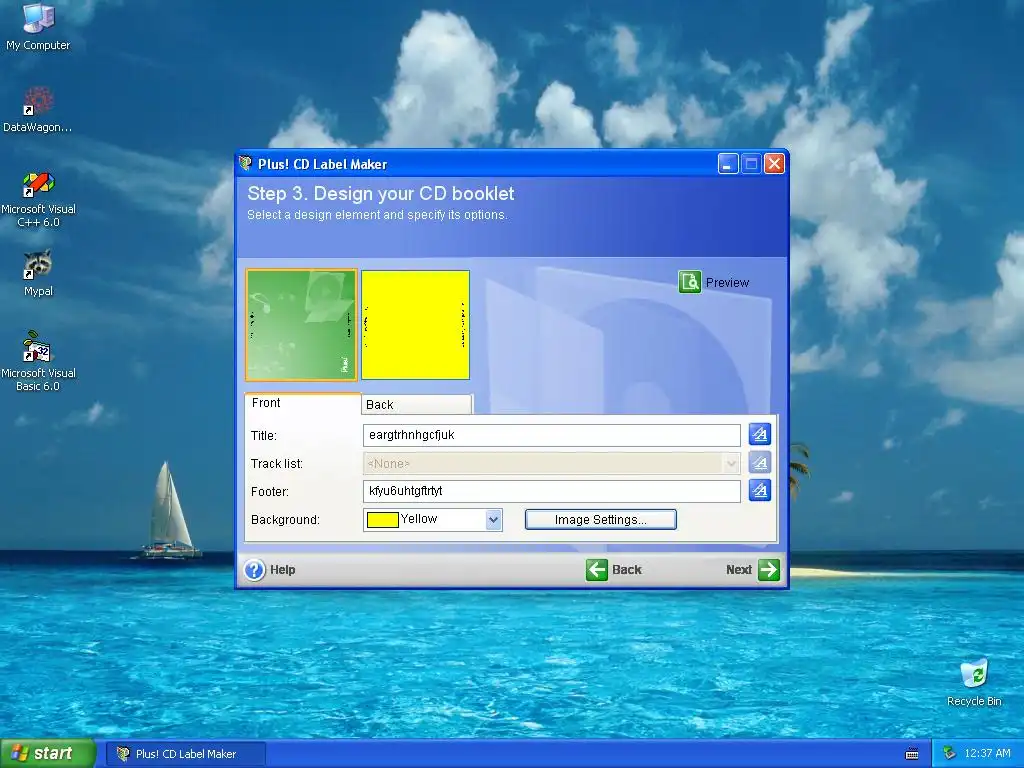1024x768 pixels.
Task: Select Microsoft Visual Basic 6.0 shortcut
Action: [38, 361]
